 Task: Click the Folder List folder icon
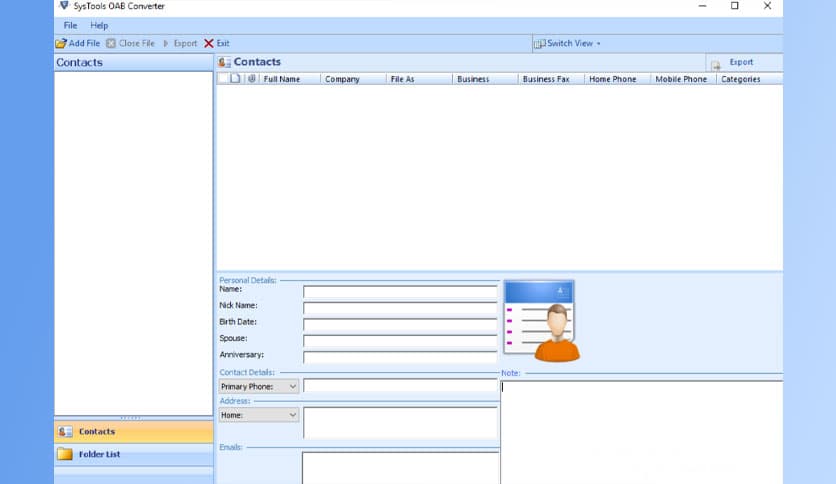coord(65,454)
